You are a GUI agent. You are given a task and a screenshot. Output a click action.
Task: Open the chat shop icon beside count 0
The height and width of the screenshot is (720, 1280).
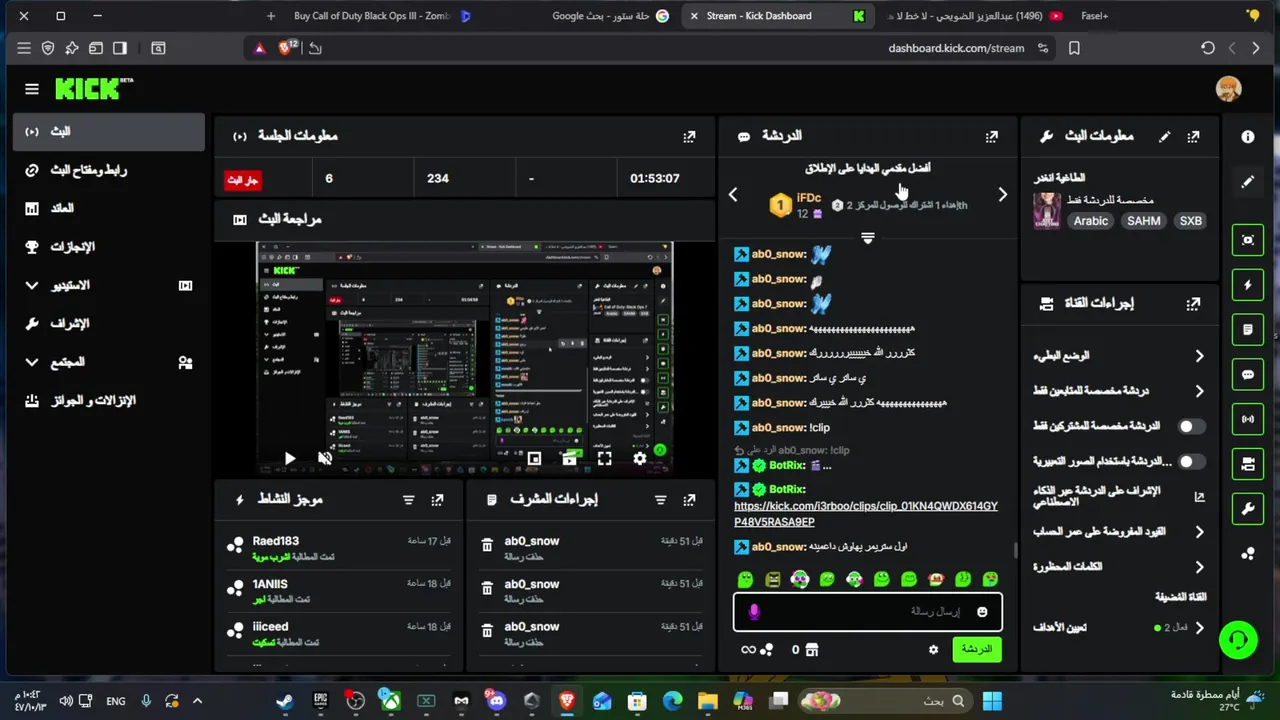[x=811, y=649]
